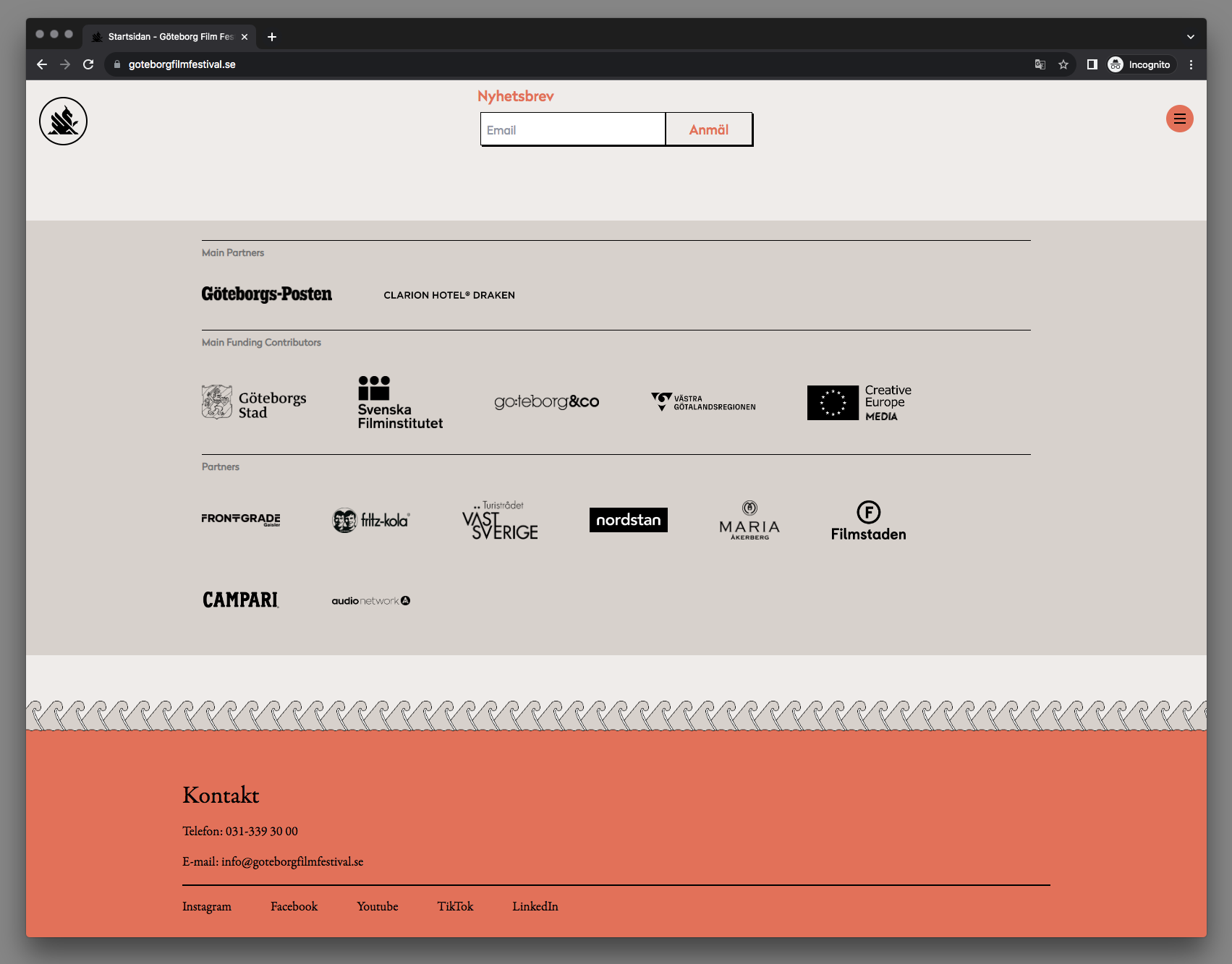Reload the current page

[x=88, y=64]
